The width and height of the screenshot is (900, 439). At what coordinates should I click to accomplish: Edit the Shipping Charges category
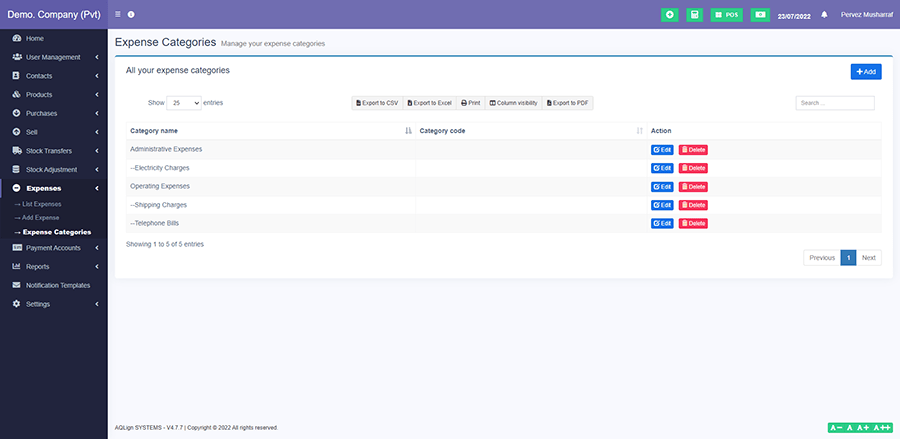click(662, 205)
